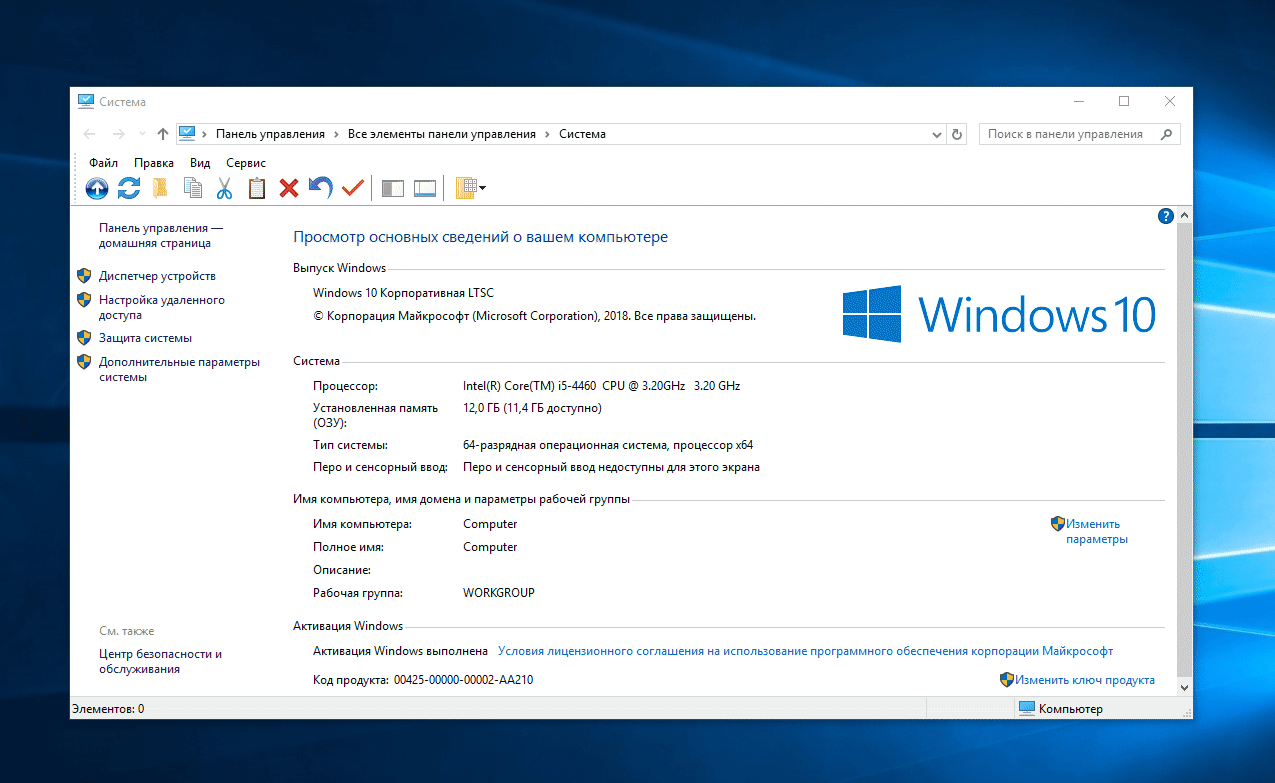Click scrollbar up arrow in content pane
Image resolution: width=1275 pixels, height=783 pixels.
coord(1185,215)
